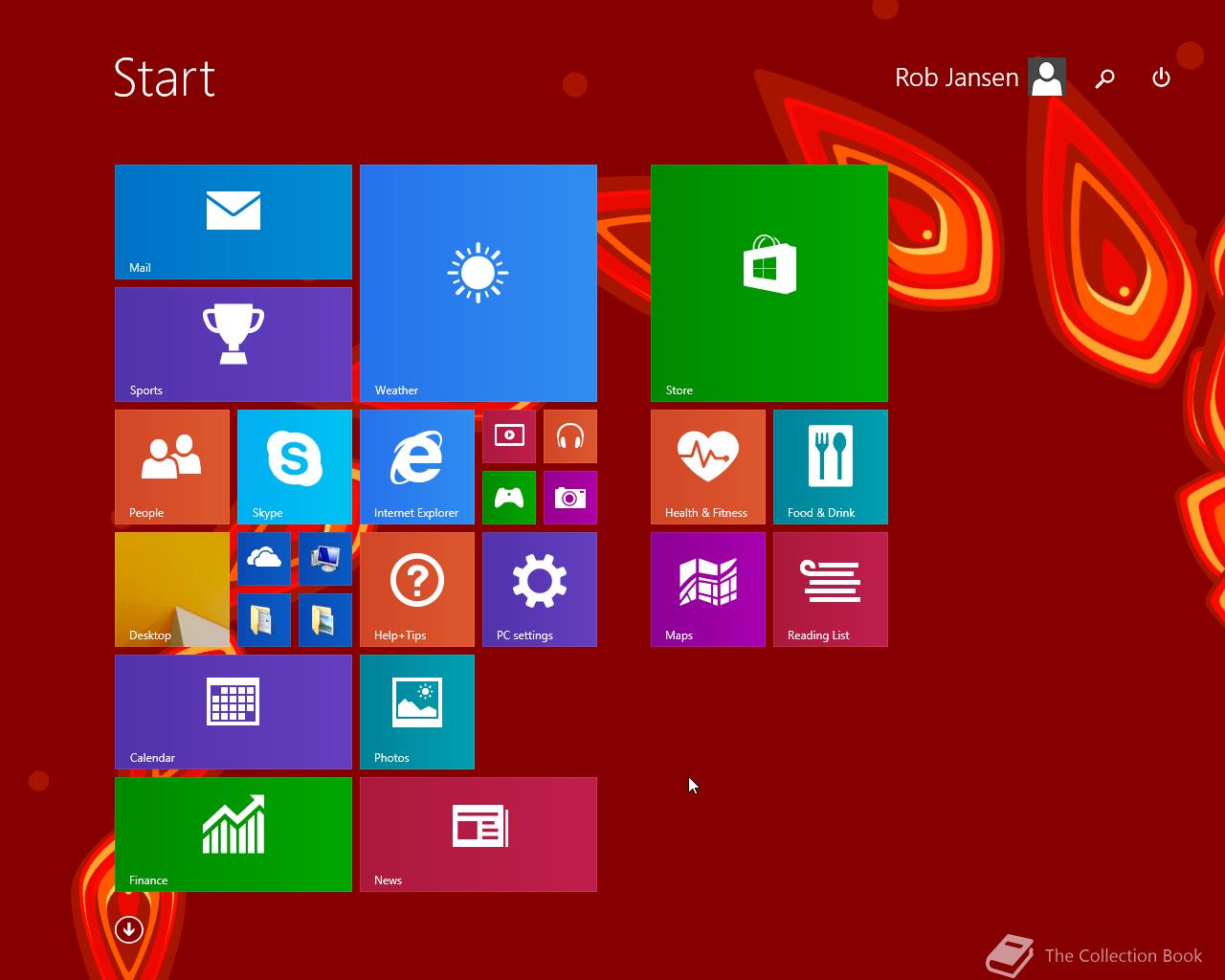The width and height of the screenshot is (1225, 980).
Task: Open the Photos tile
Action: [417, 712]
